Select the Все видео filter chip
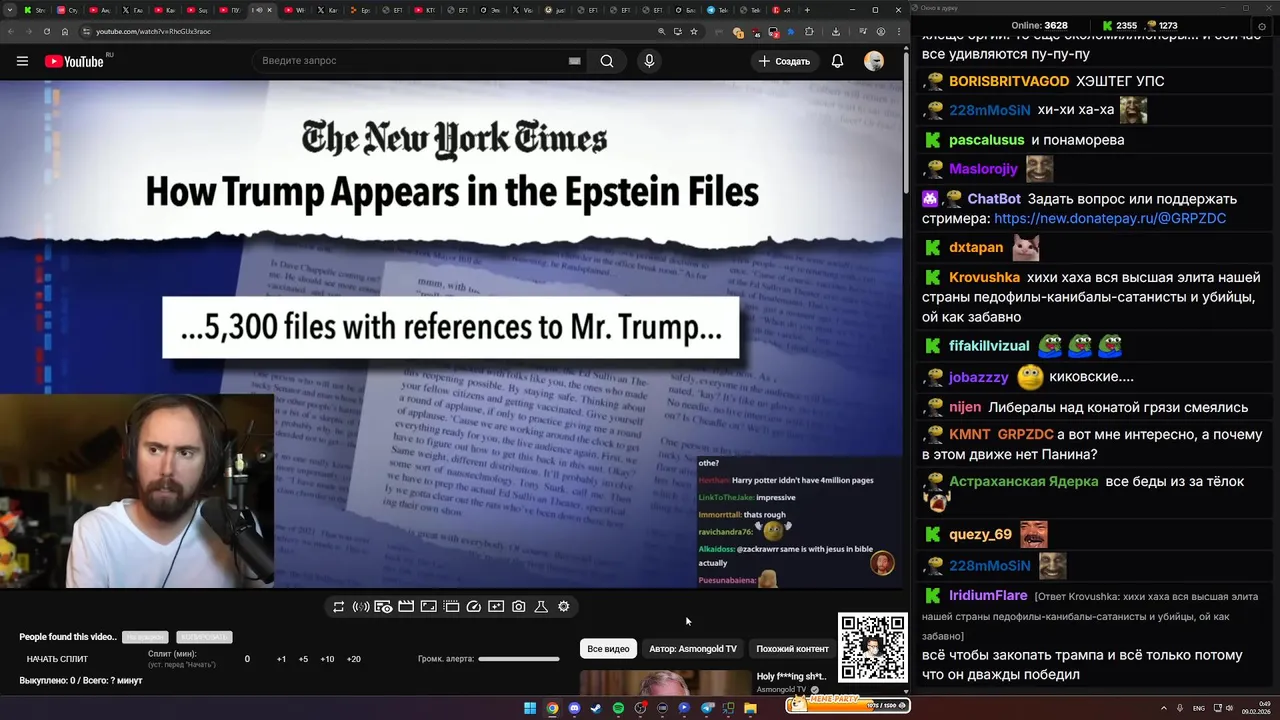This screenshot has height=720, width=1280. click(x=608, y=649)
